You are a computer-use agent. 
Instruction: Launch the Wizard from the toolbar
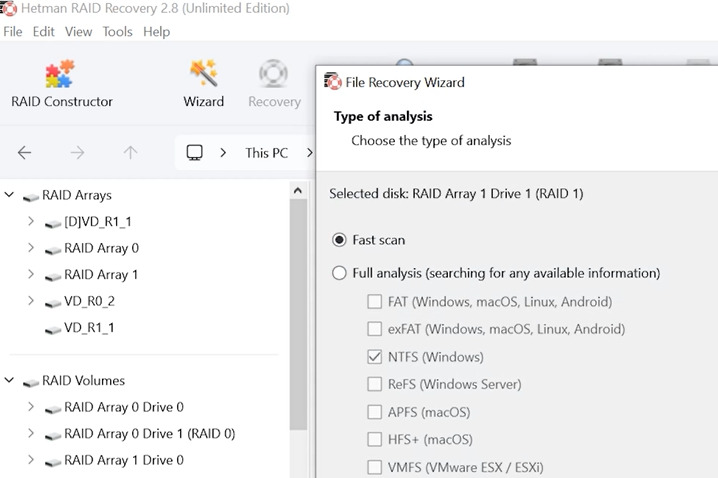point(204,84)
